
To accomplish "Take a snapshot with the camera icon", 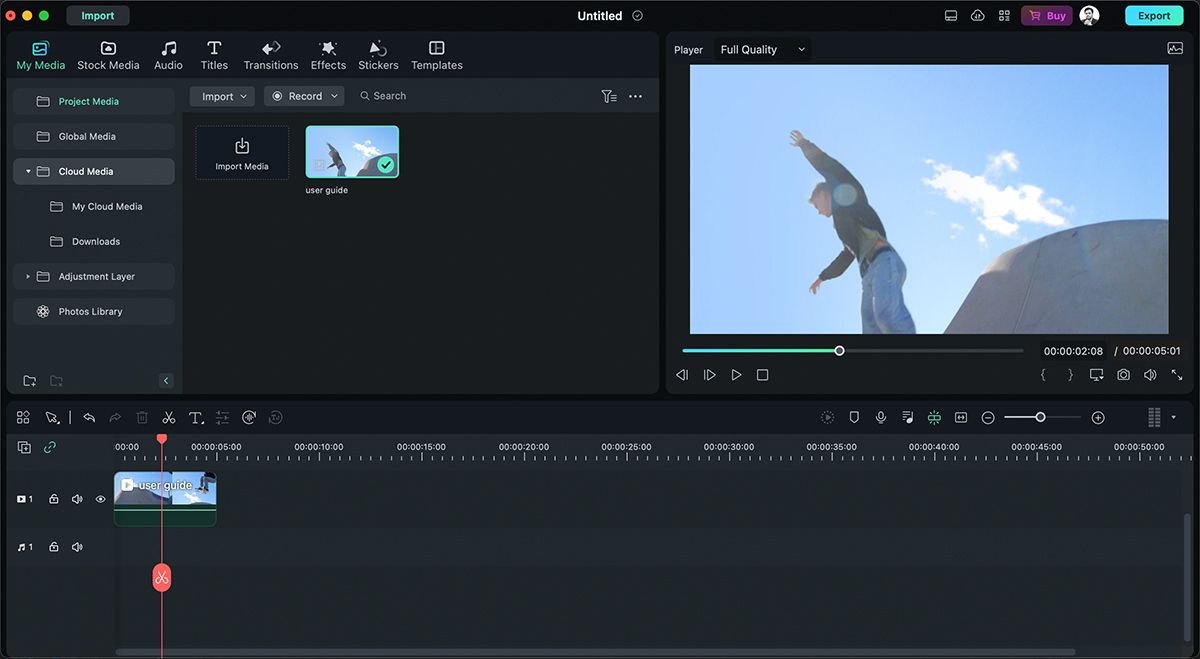I will [x=1123, y=374].
